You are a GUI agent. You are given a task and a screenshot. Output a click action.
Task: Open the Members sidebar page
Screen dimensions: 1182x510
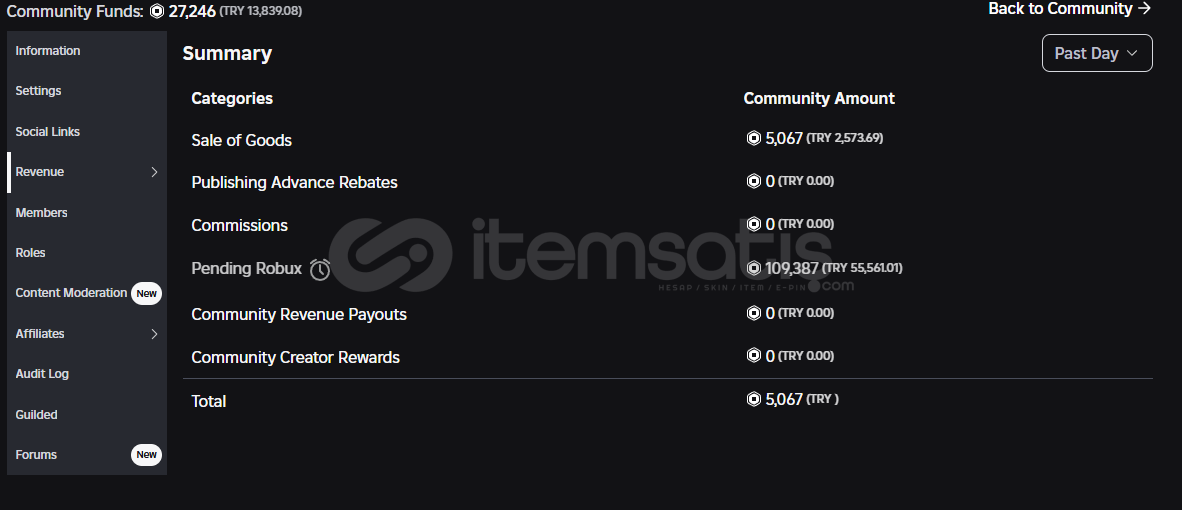(x=42, y=213)
